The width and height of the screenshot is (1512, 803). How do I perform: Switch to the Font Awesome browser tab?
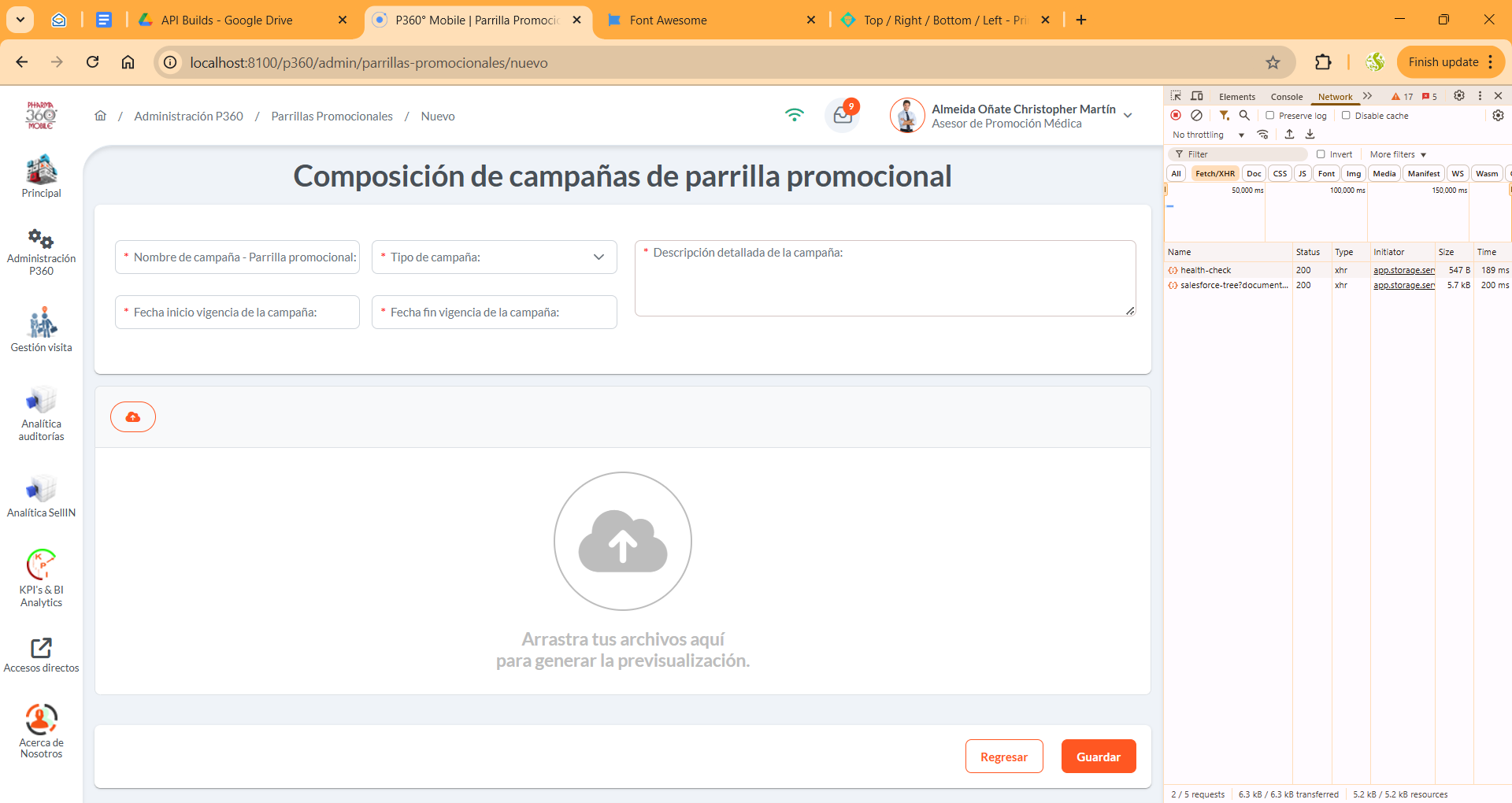(668, 20)
